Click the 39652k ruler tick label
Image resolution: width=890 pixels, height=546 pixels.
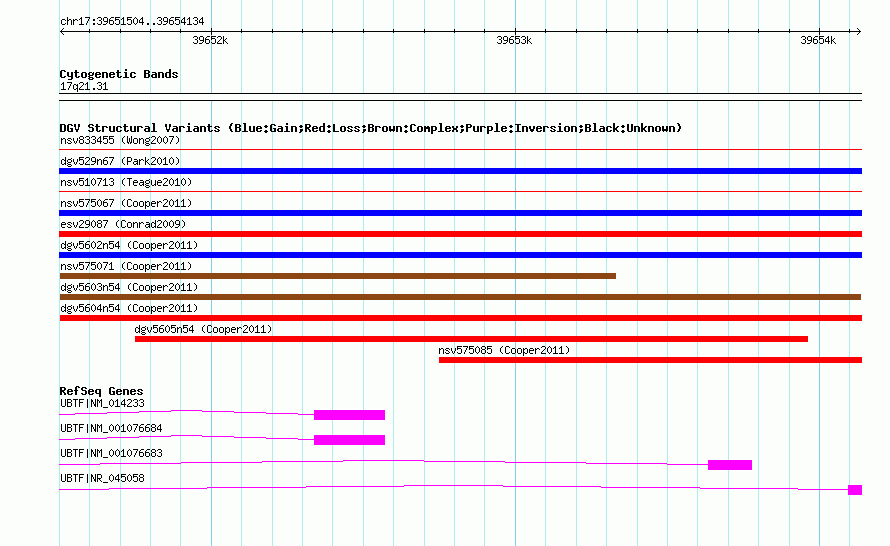point(210,40)
